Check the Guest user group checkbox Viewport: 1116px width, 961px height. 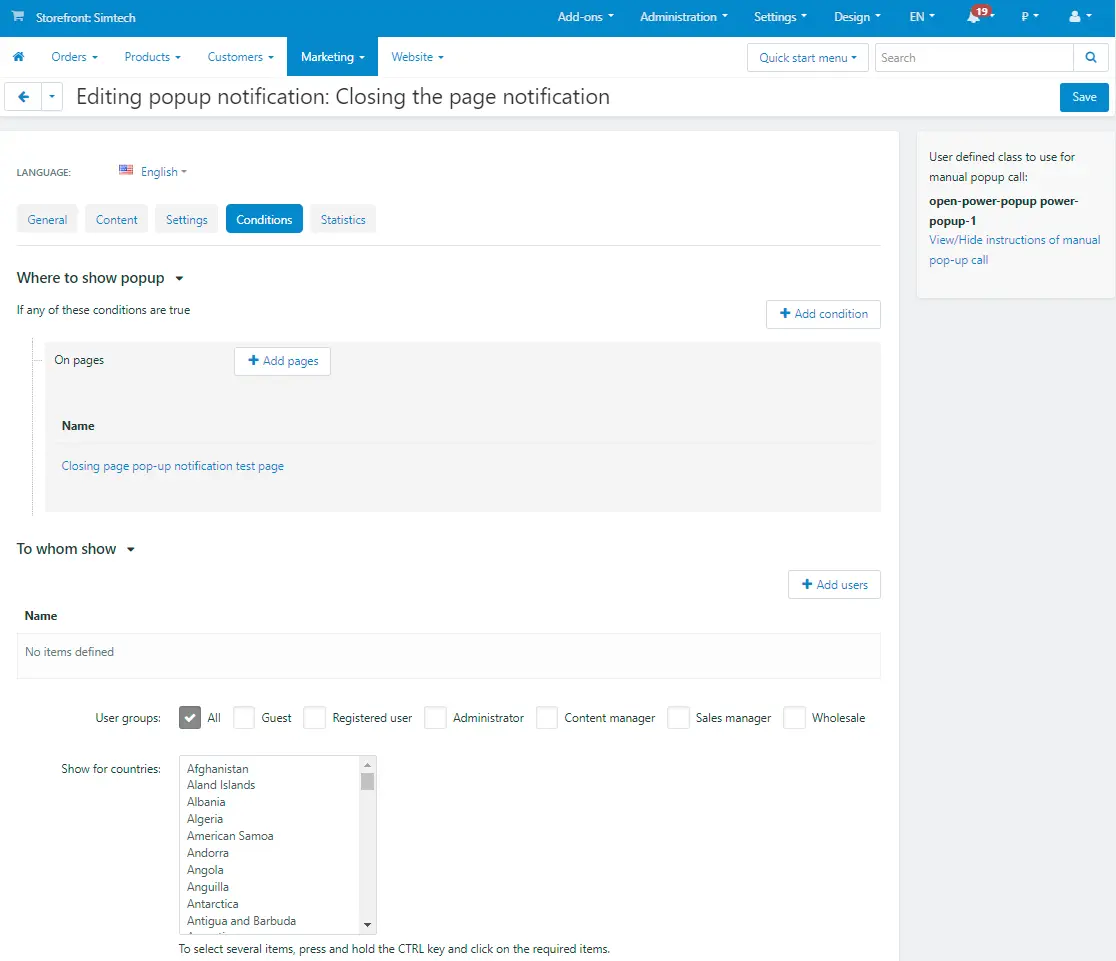coord(244,718)
